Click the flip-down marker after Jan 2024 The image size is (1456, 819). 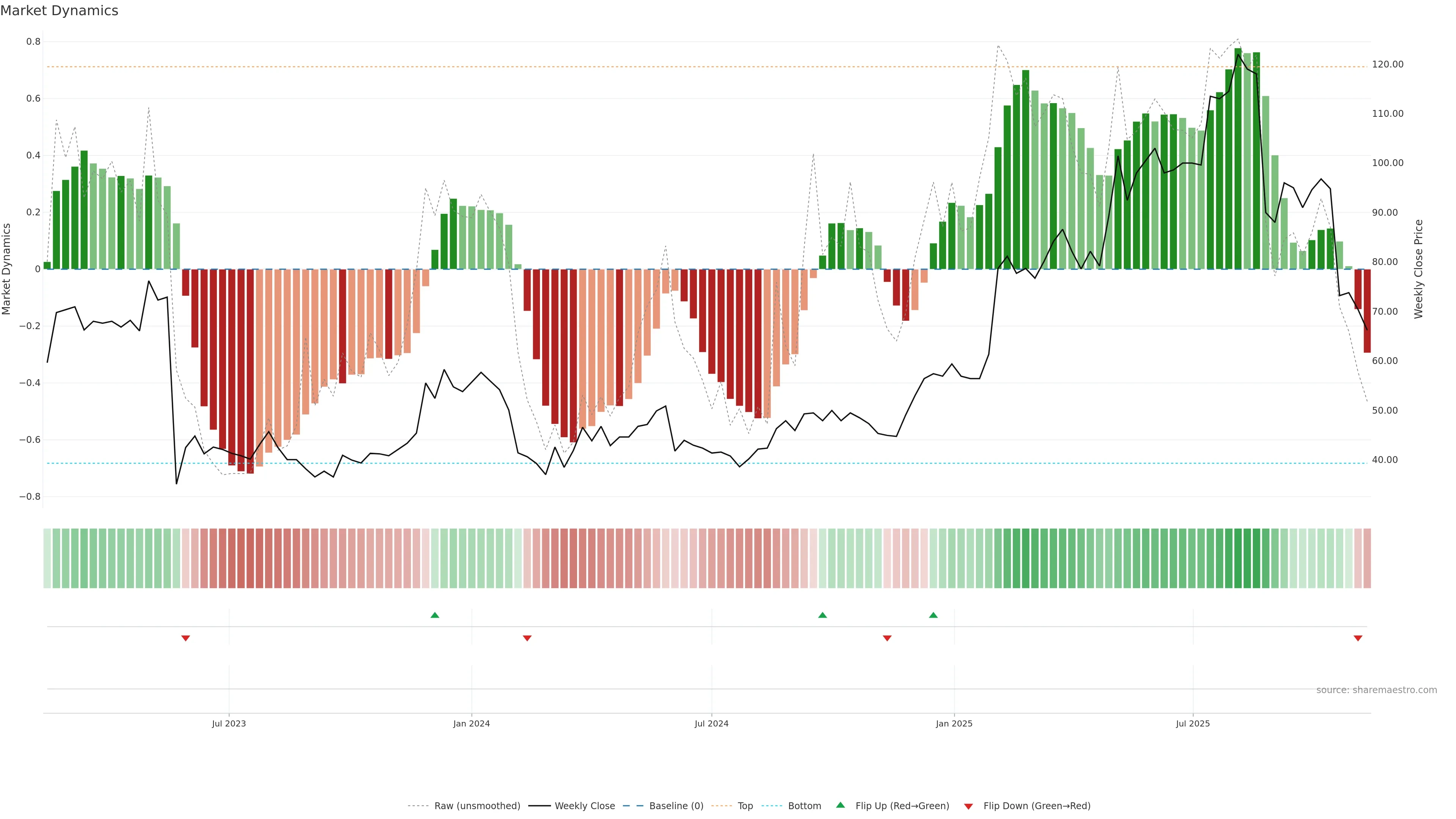527,638
